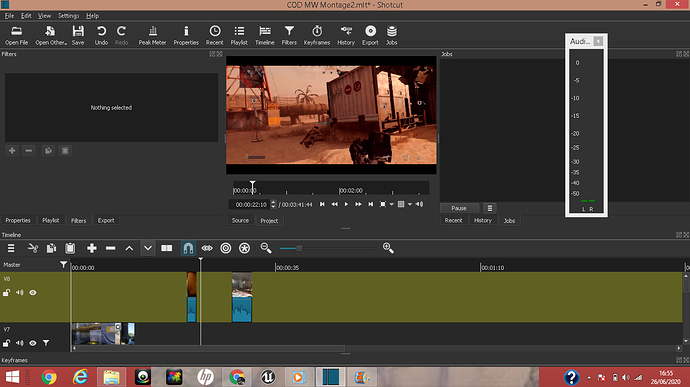This screenshot has width=690, height=387.
Task: Switch to the Export tab
Action: click(106, 220)
